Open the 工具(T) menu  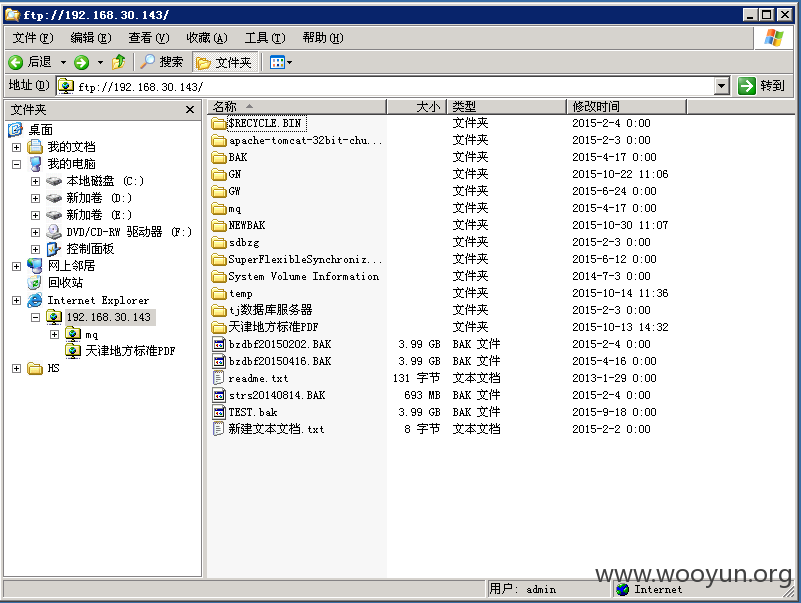(265, 38)
